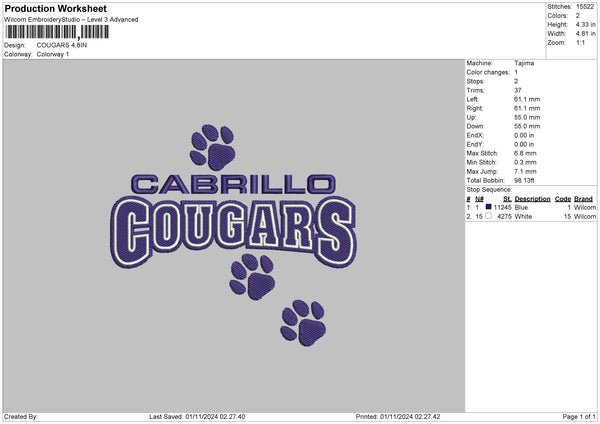Click stitch count 4275 in row 2

[x=504, y=217]
